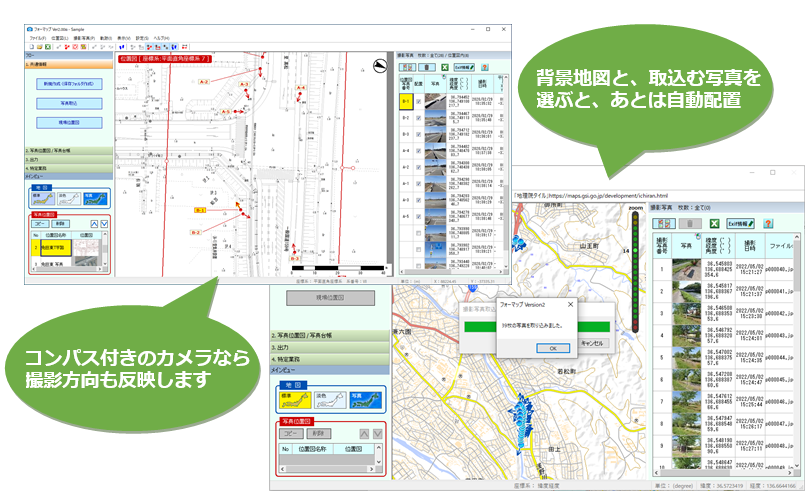Open the ヘルプ(H) menu
Viewport: 810px width, 494px height.
click(x=161, y=38)
